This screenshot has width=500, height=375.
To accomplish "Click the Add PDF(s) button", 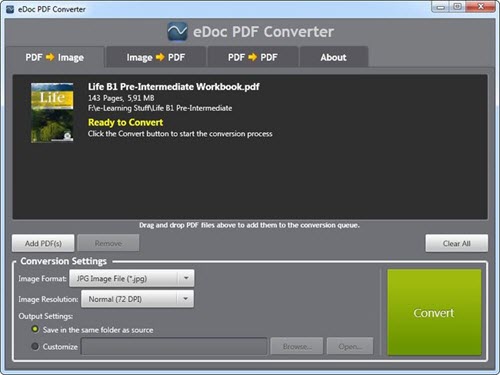I will 43,243.
